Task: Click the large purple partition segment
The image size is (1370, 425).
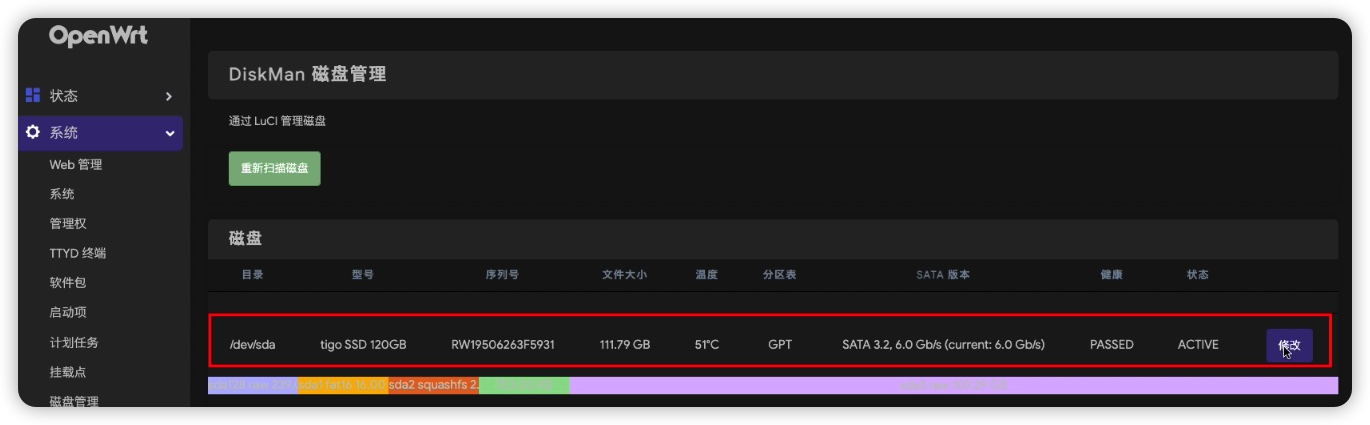Action: tap(953, 385)
